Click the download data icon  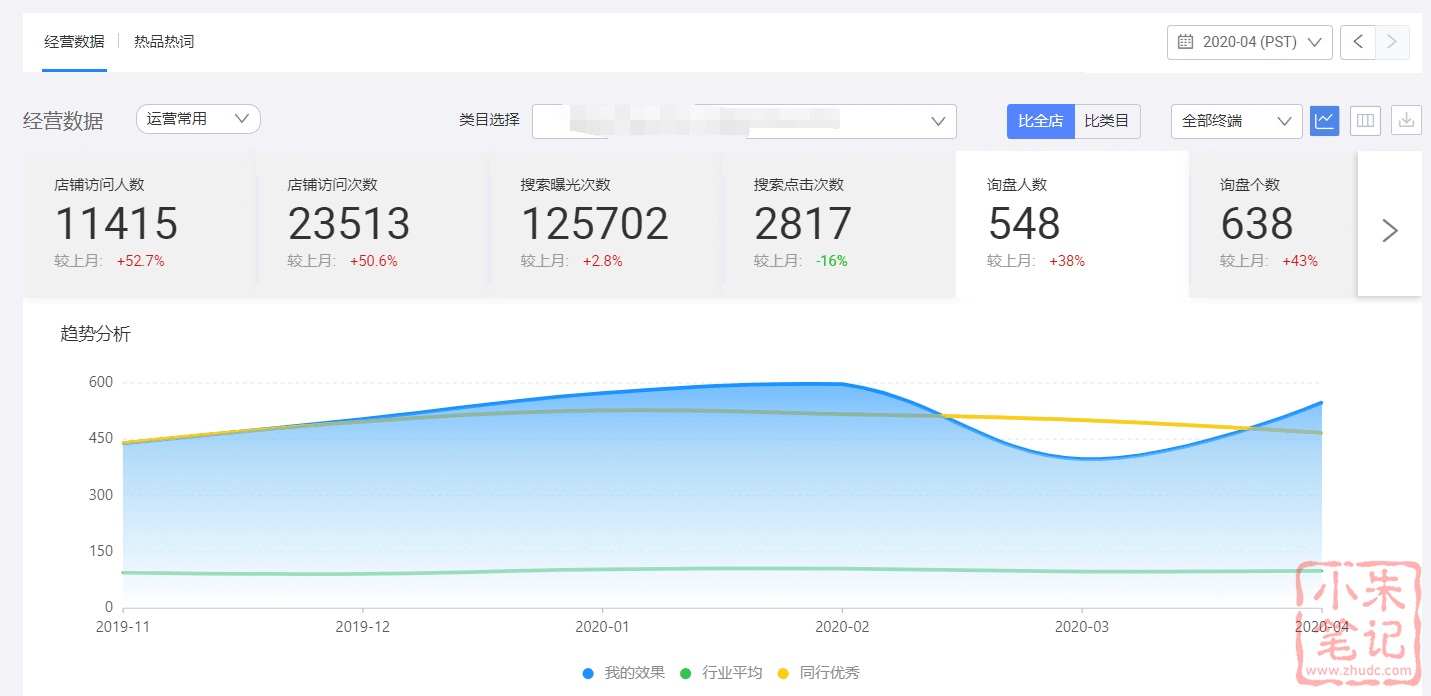point(1406,121)
